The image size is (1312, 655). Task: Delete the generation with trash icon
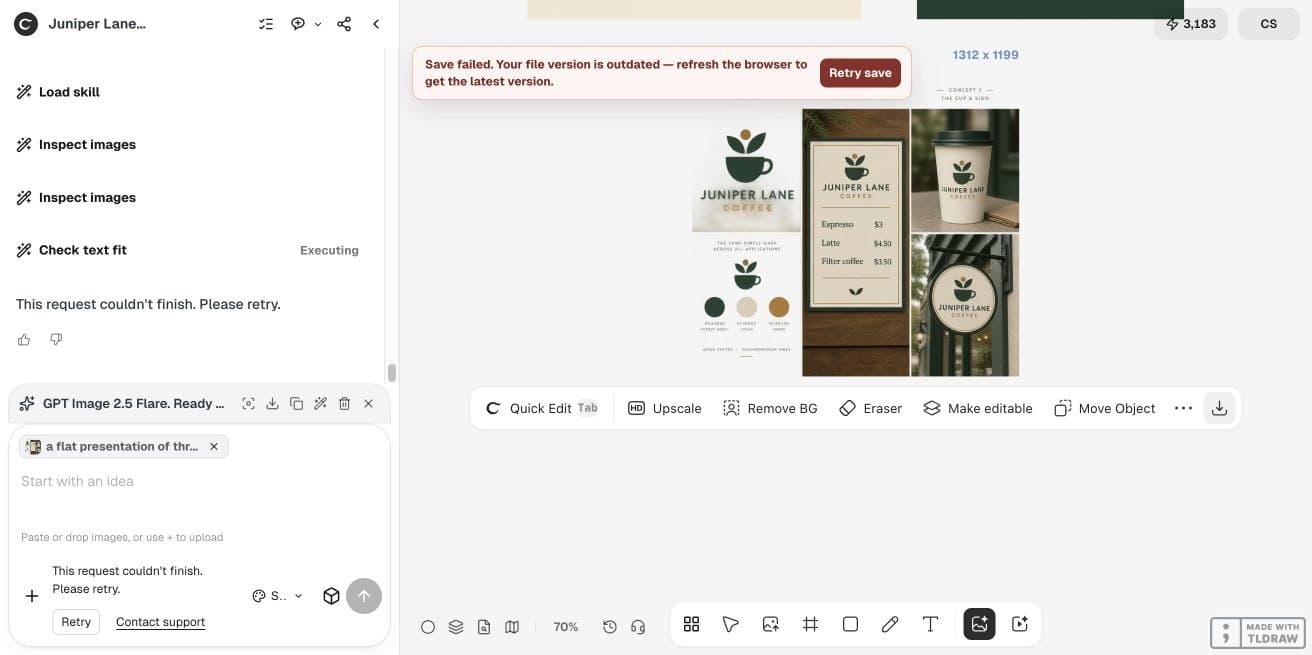tap(344, 404)
